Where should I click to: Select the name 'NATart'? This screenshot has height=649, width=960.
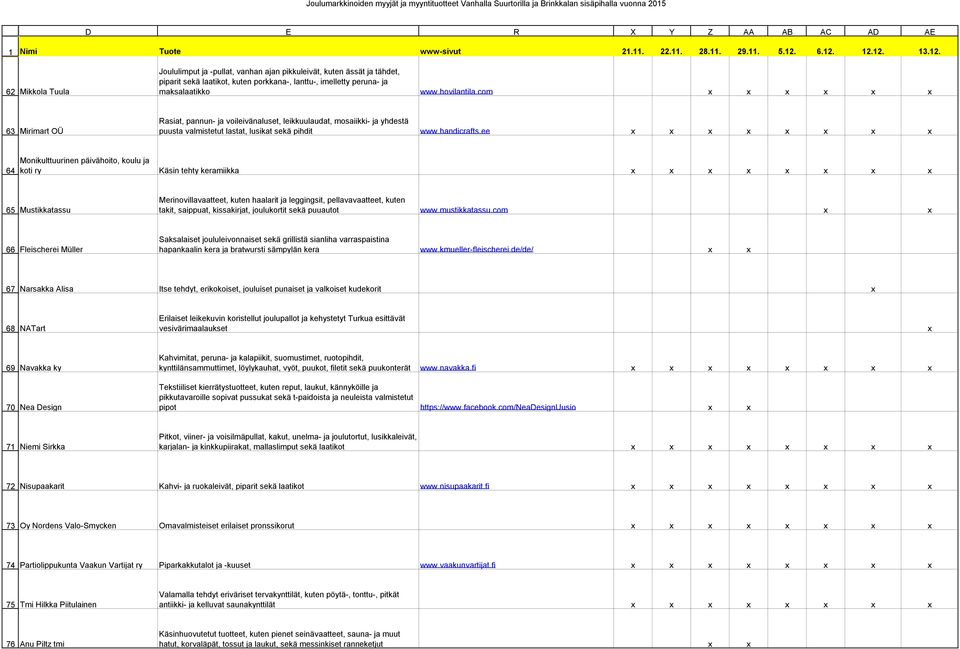coord(32,328)
